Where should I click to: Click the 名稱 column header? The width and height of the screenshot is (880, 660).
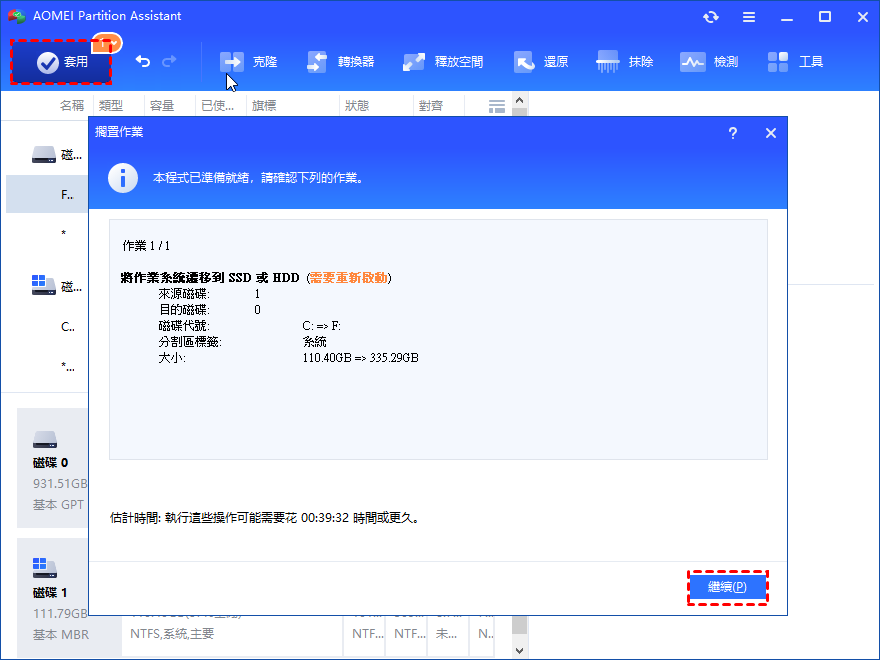point(71,106)
